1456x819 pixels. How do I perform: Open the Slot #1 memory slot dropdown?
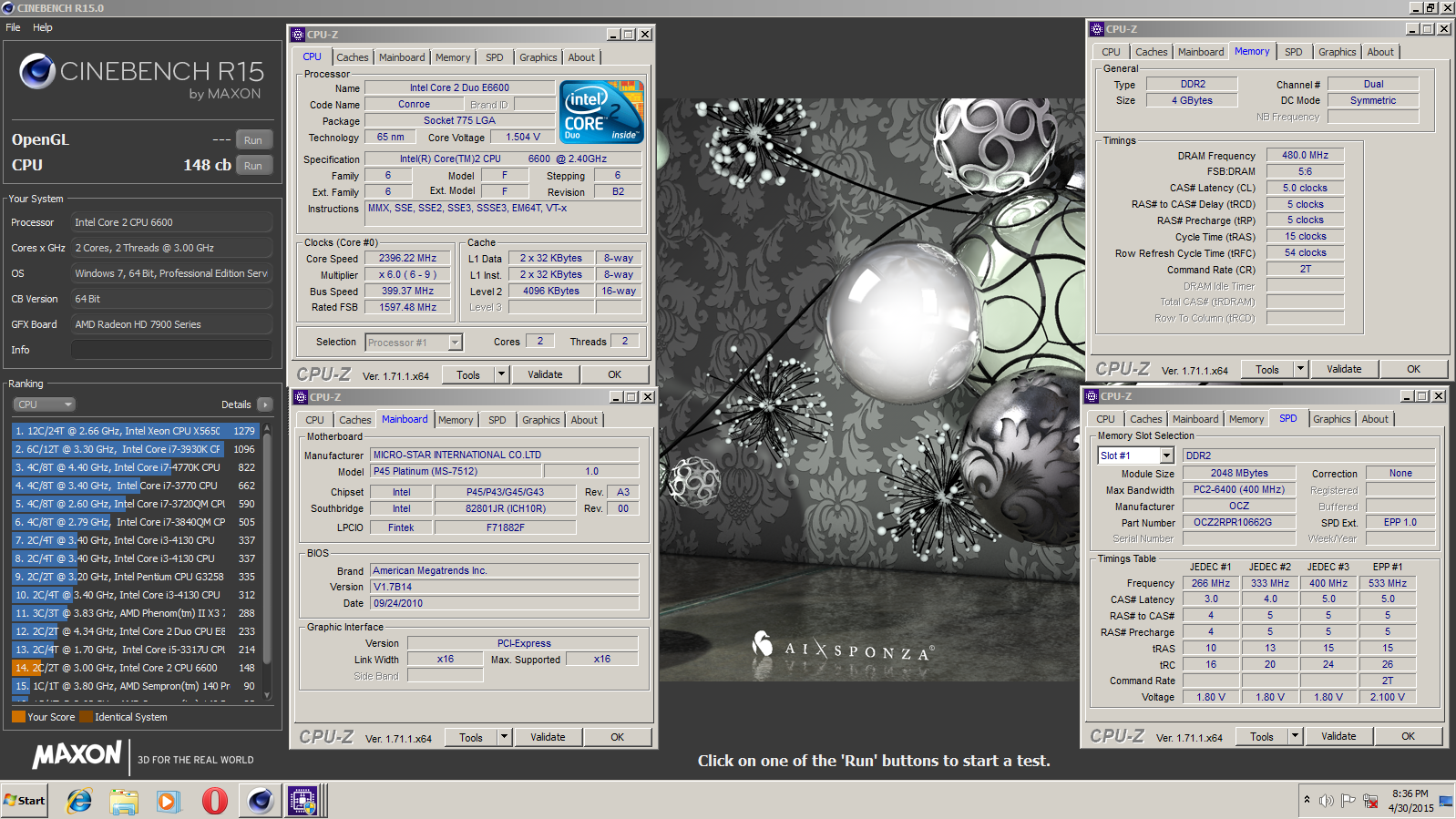[x=1166, y=456]
